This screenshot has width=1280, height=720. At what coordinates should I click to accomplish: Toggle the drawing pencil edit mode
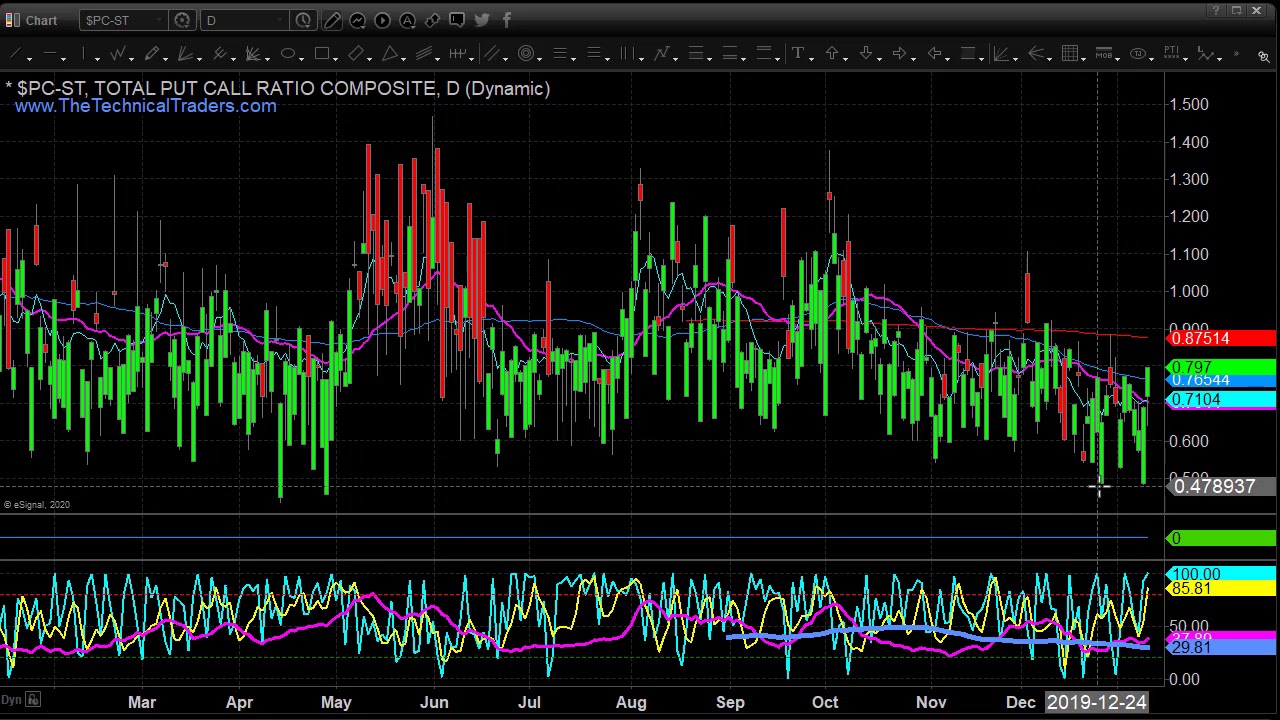tap(332, 20)
